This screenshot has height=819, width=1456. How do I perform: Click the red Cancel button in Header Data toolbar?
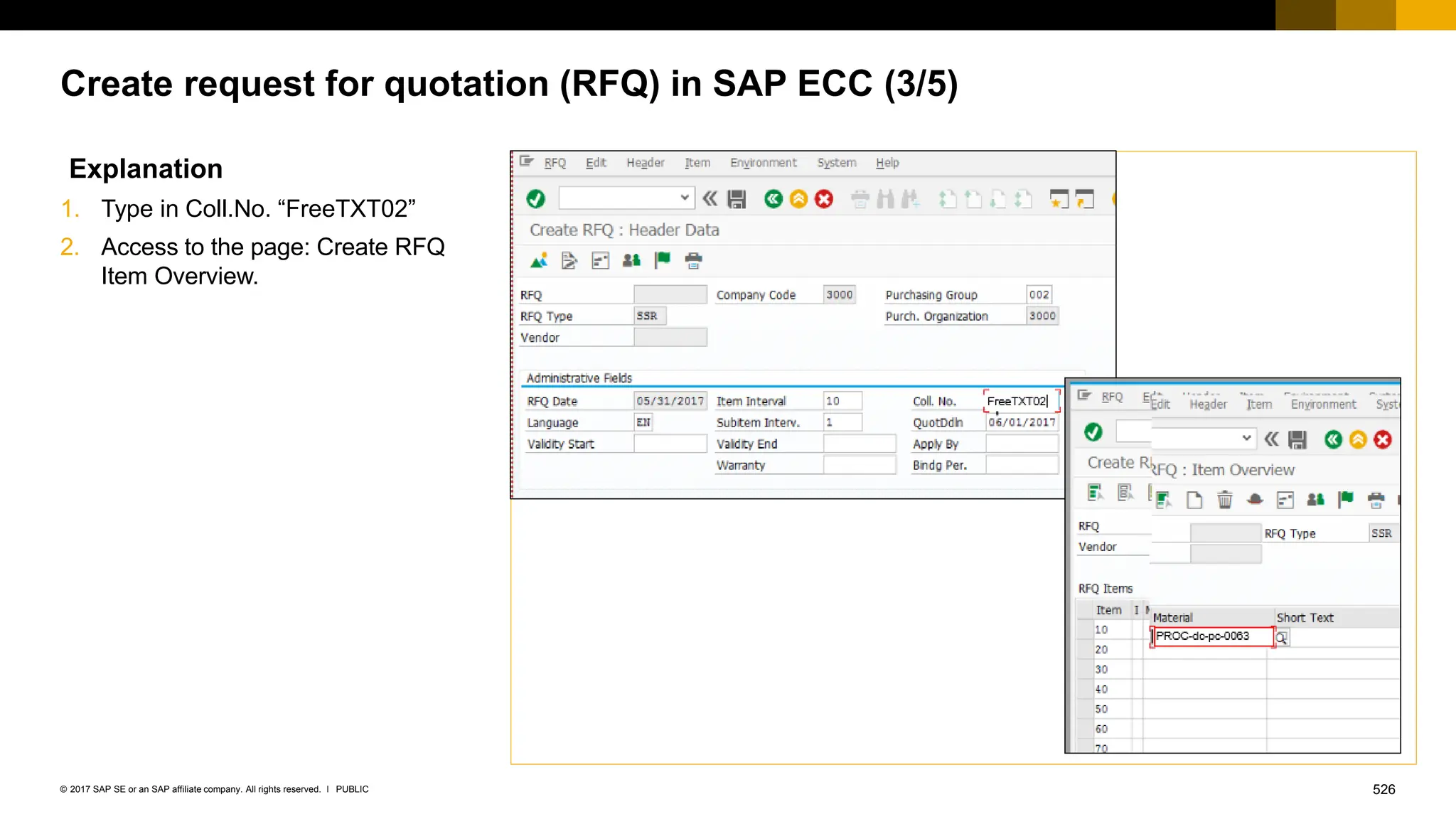824,199
